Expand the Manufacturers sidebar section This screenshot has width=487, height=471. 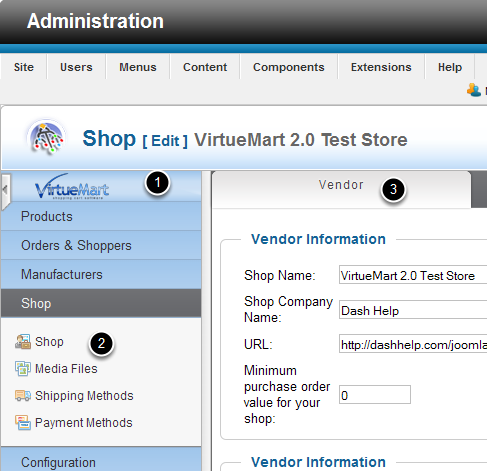[x=101, y=274]
